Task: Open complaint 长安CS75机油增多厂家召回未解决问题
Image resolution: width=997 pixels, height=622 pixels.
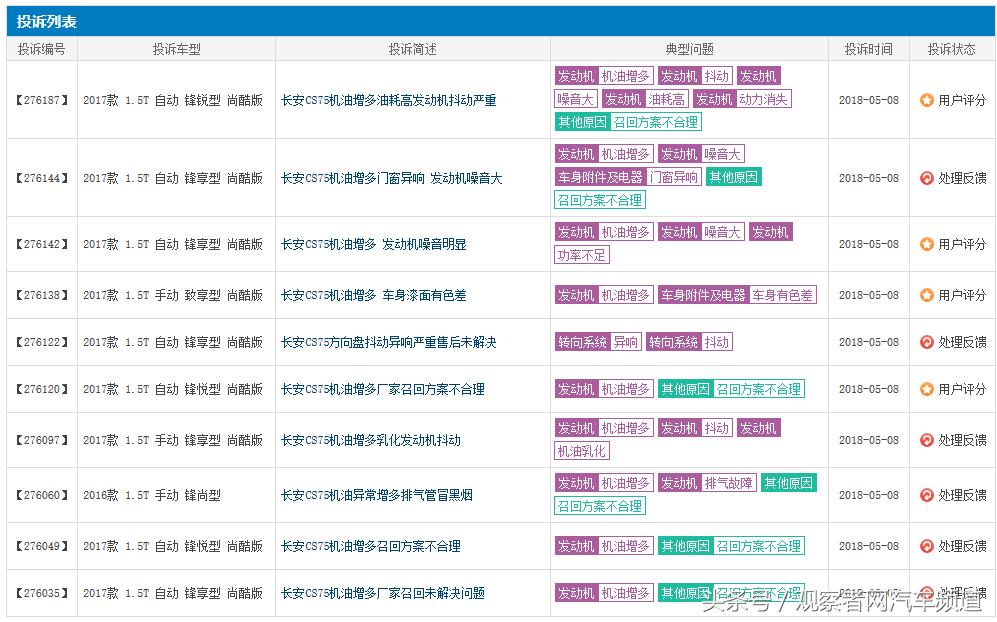Action: (x=383, y=593)
